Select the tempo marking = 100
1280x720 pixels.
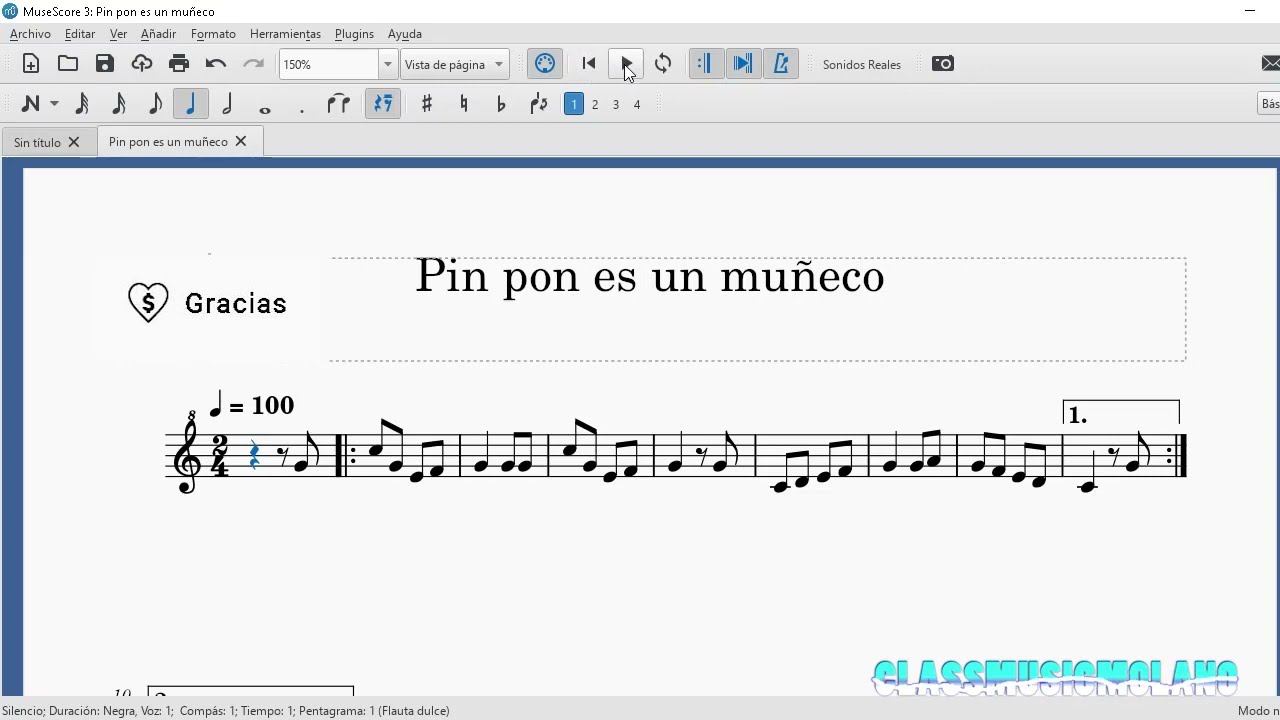252,405
